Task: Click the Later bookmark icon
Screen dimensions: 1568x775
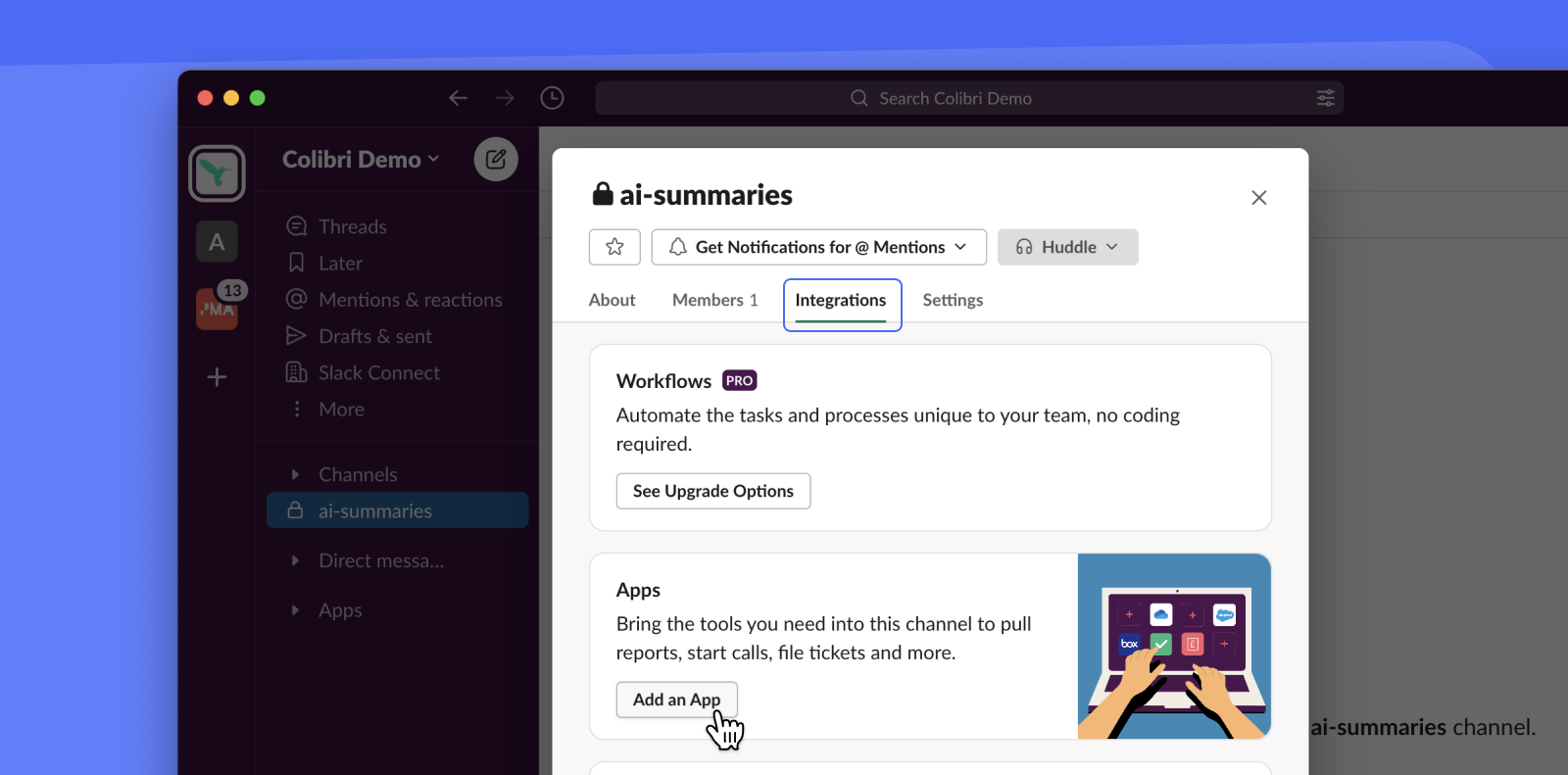Action: click(x=296, y=263)
